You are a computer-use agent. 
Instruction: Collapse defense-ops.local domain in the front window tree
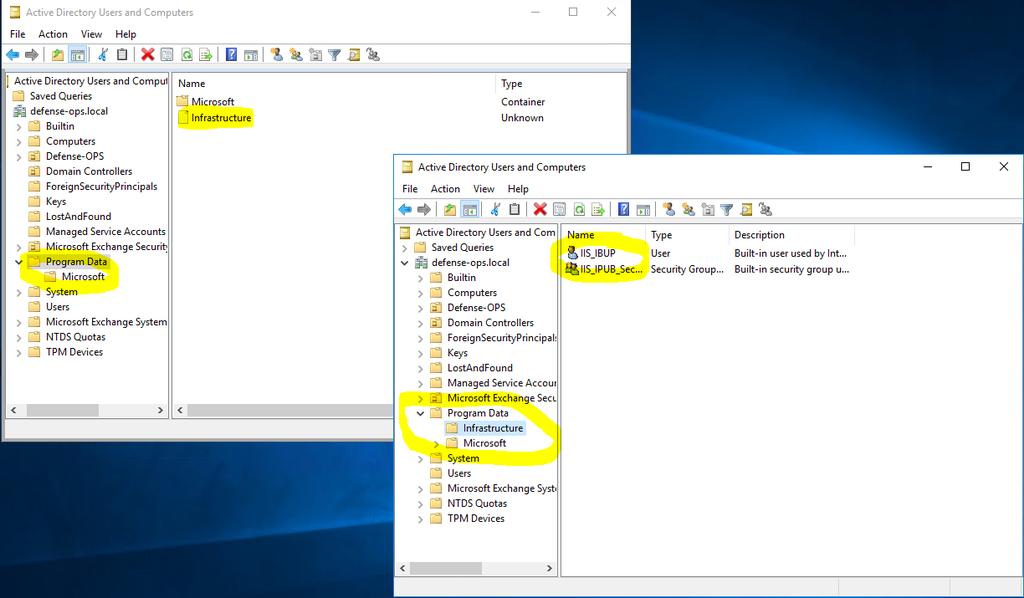click(405, 263)
